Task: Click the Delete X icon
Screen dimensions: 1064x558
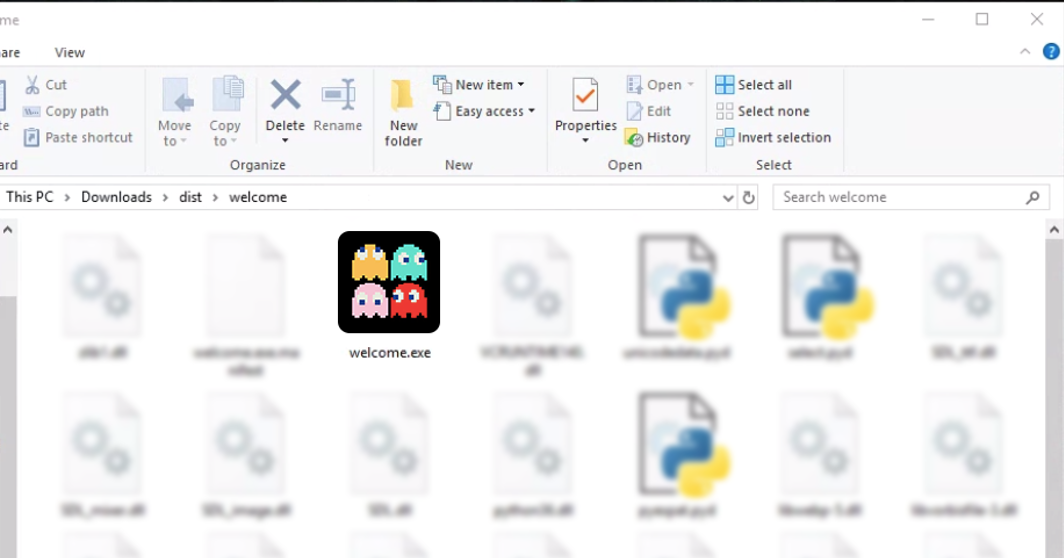Action: pyautogui.click(x=285, y=94)
